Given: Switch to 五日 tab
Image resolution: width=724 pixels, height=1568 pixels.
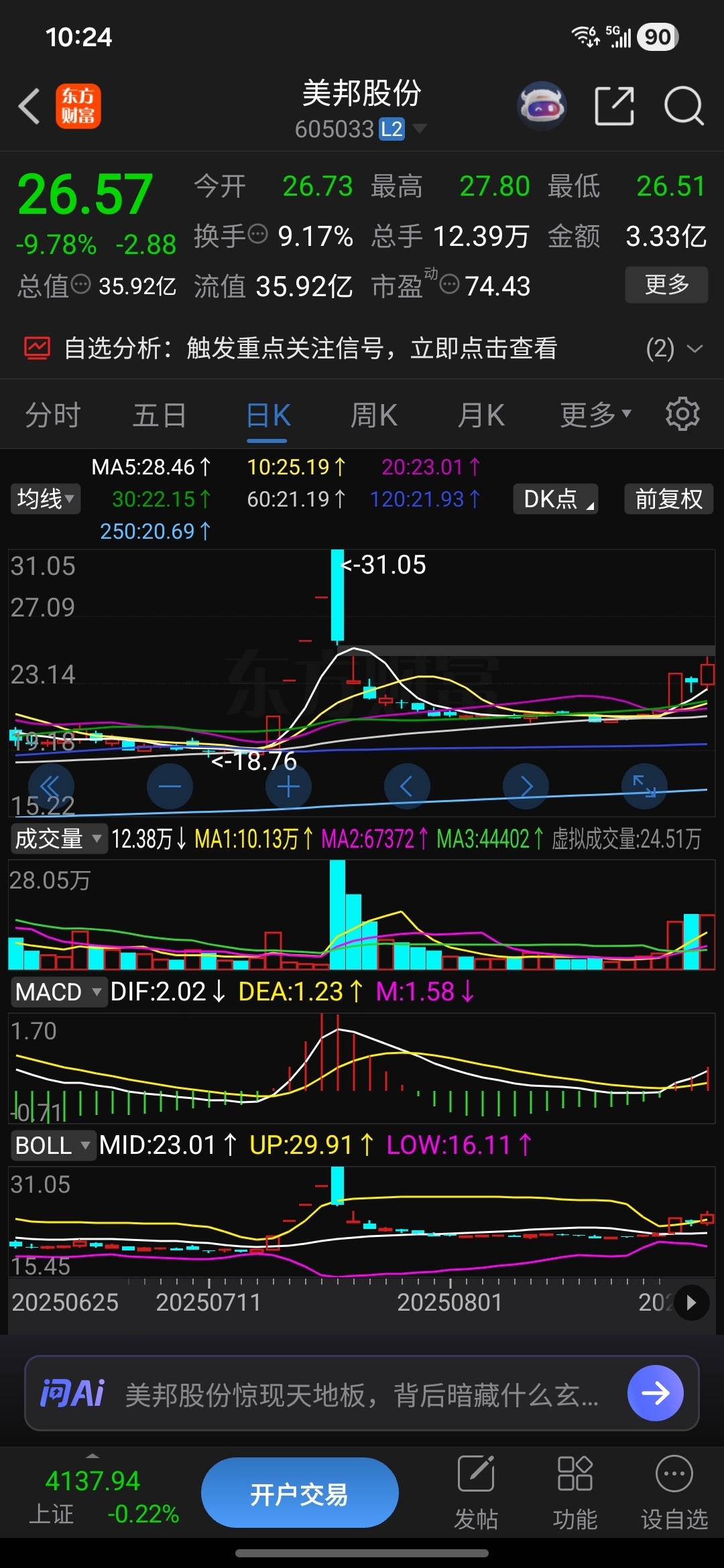Looking at the screenshot, I should pos(160,415).
